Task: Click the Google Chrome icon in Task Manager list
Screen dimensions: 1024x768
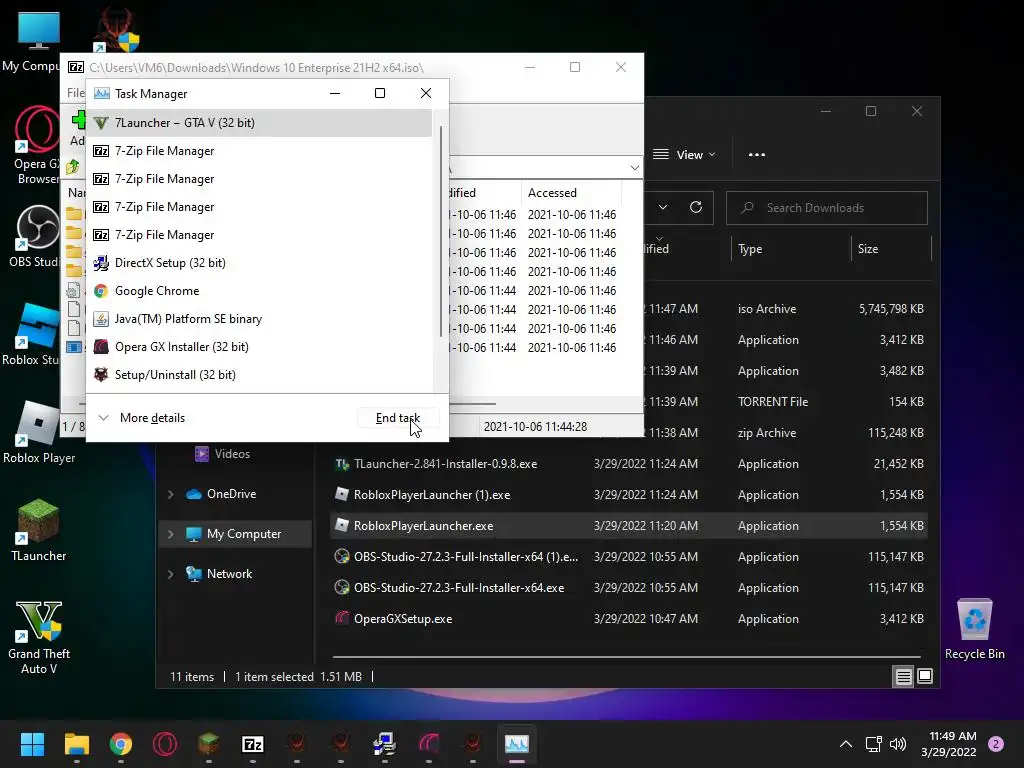Action: tap(101, 291)
